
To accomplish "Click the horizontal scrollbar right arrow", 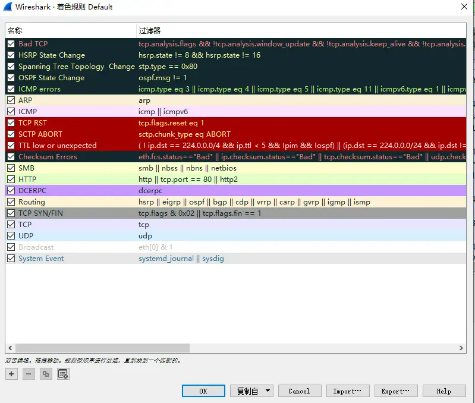I will [x=461, y=348].
